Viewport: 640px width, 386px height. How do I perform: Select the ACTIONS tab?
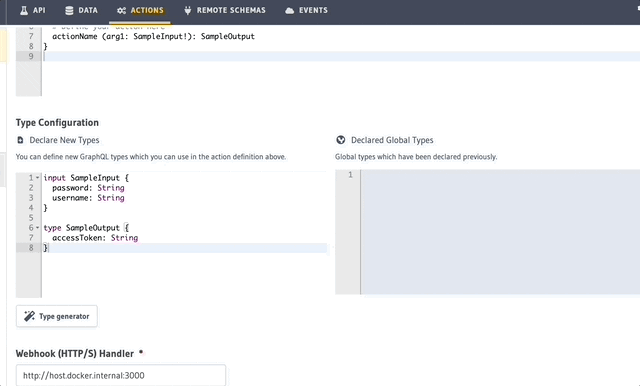(140, 11)
